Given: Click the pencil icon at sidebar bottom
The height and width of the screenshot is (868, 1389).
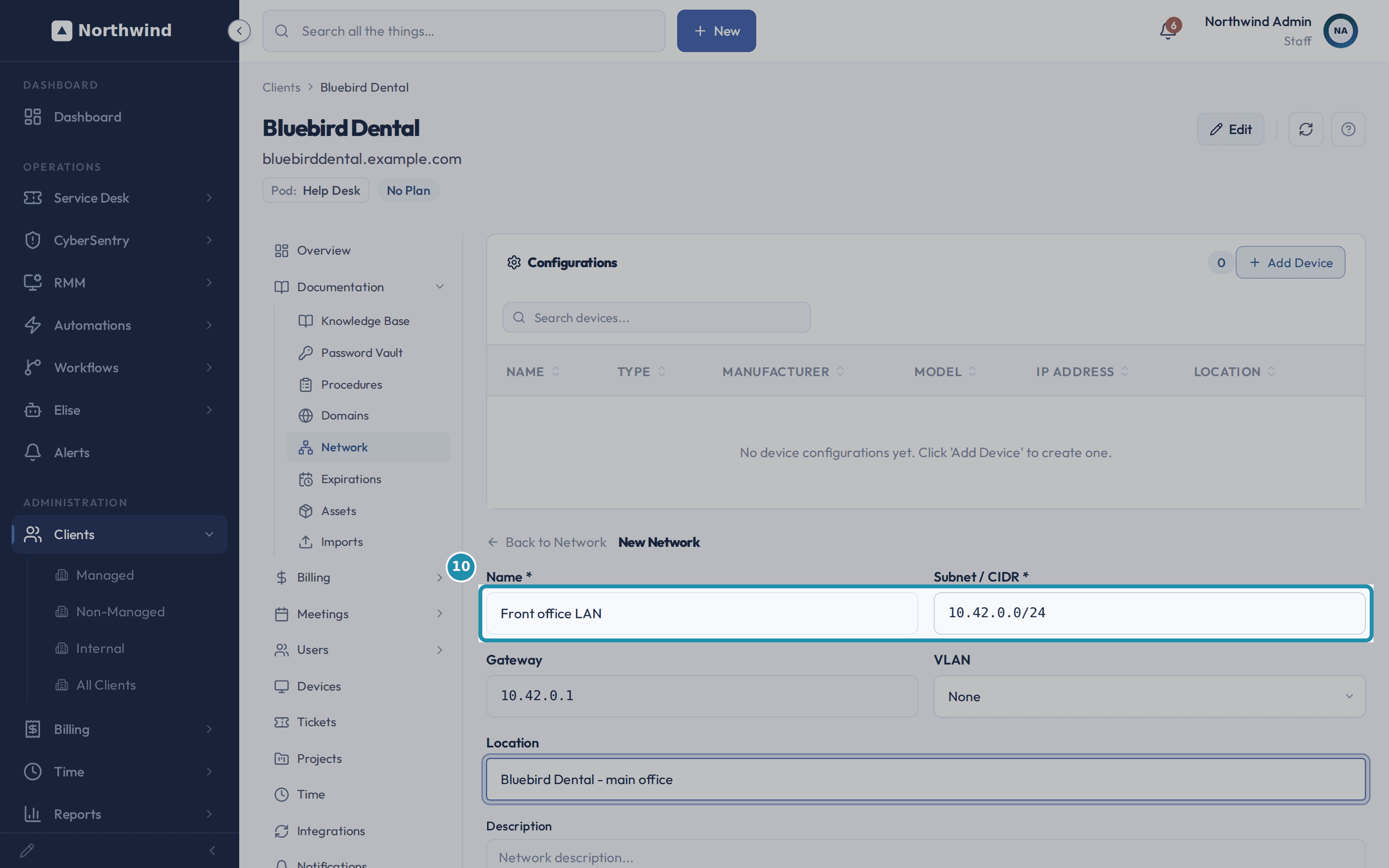Looking at the screenshot, I should (x=27, y=850).
